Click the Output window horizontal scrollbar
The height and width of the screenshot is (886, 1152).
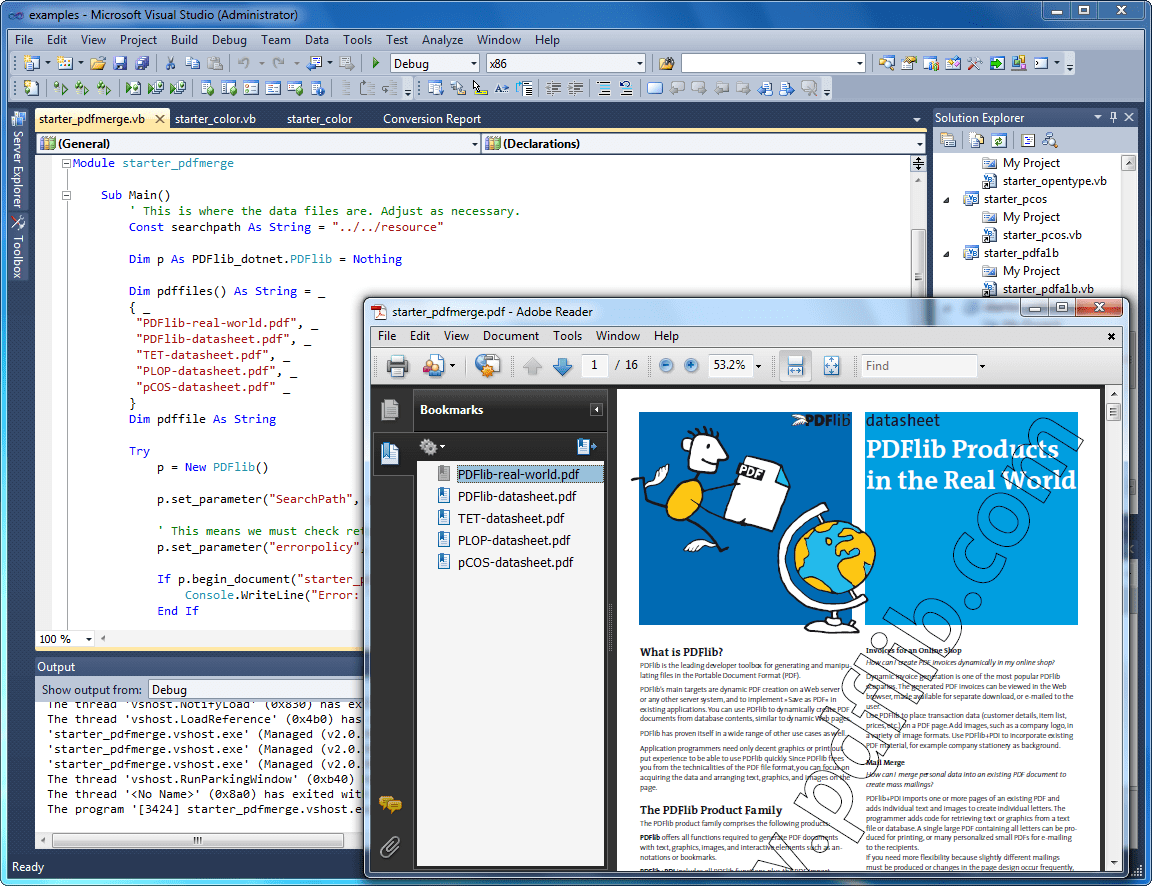(198, 840)
